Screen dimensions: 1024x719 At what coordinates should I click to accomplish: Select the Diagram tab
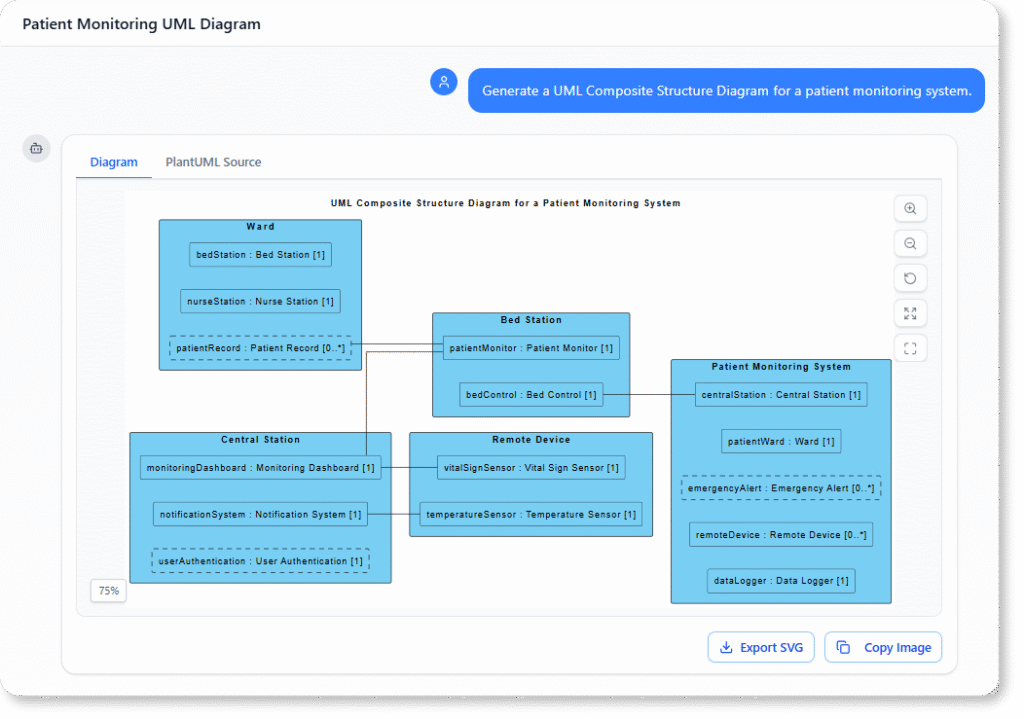113,161
